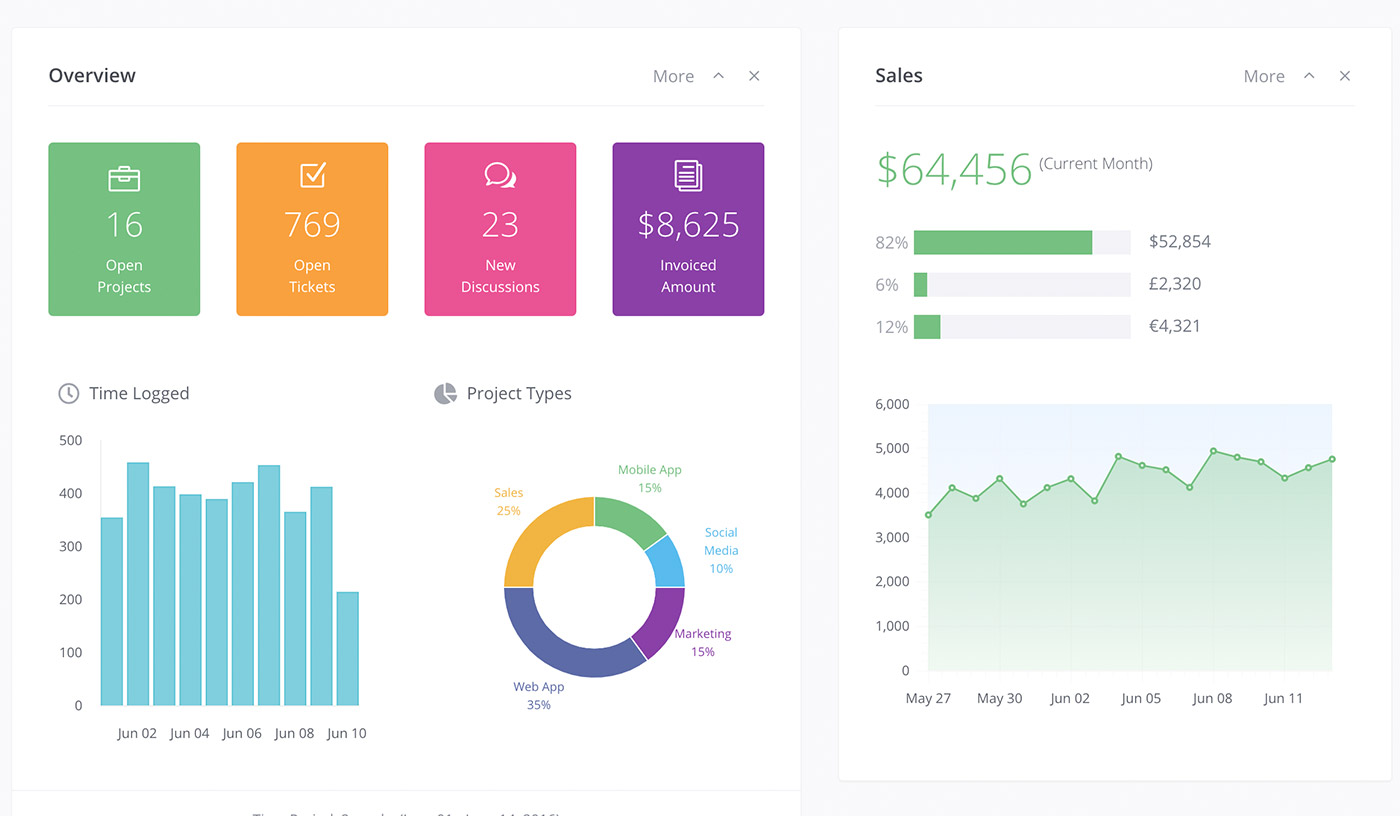Image resolution: width=1400 pixels, height=816 pixels.
Task: Click the chat bubbles icon on New Discussions
Action: pos(500,175)
